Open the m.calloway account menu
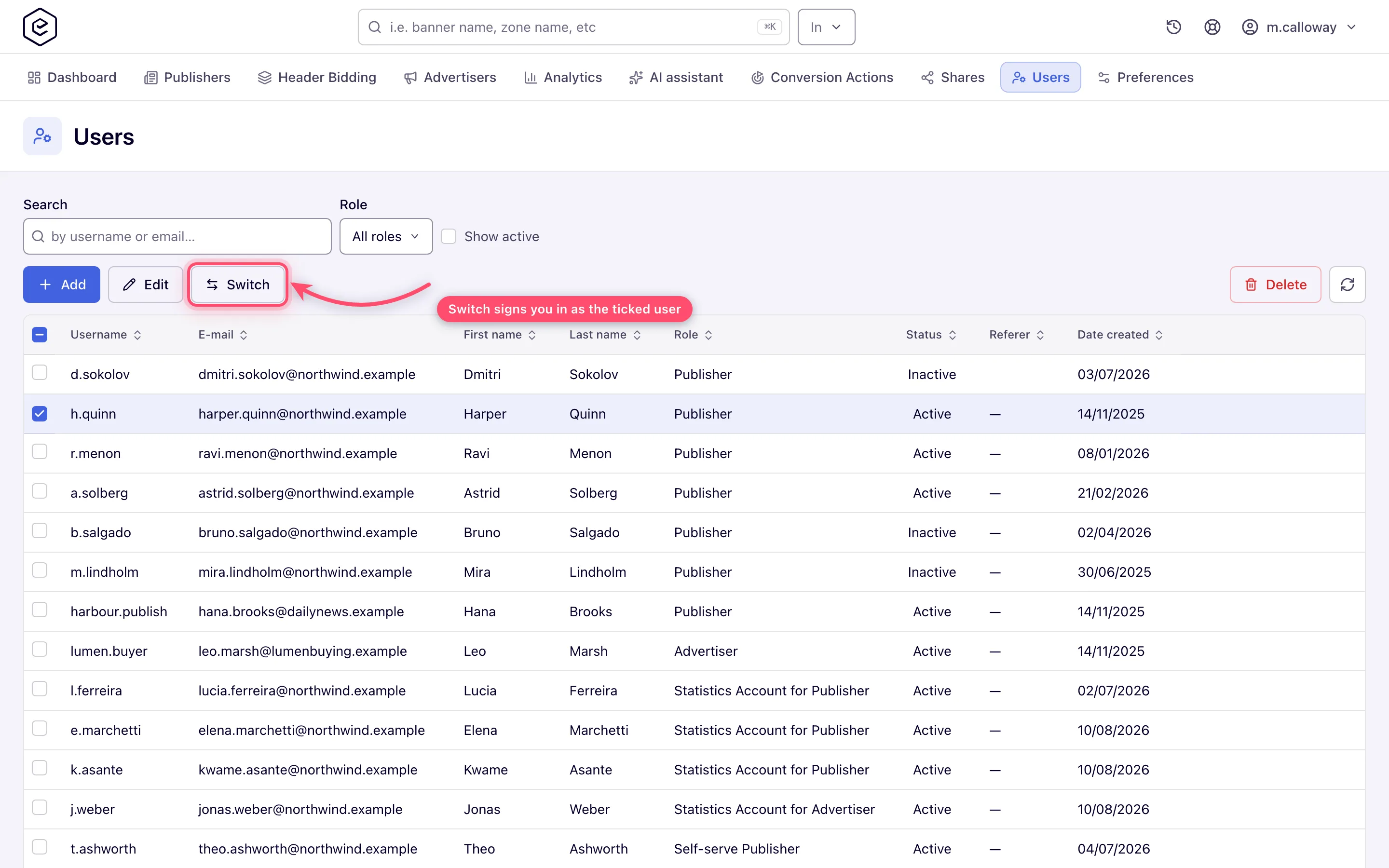Image resolution: width=1389 pixels, height=868 pixels. (1299, 27)
